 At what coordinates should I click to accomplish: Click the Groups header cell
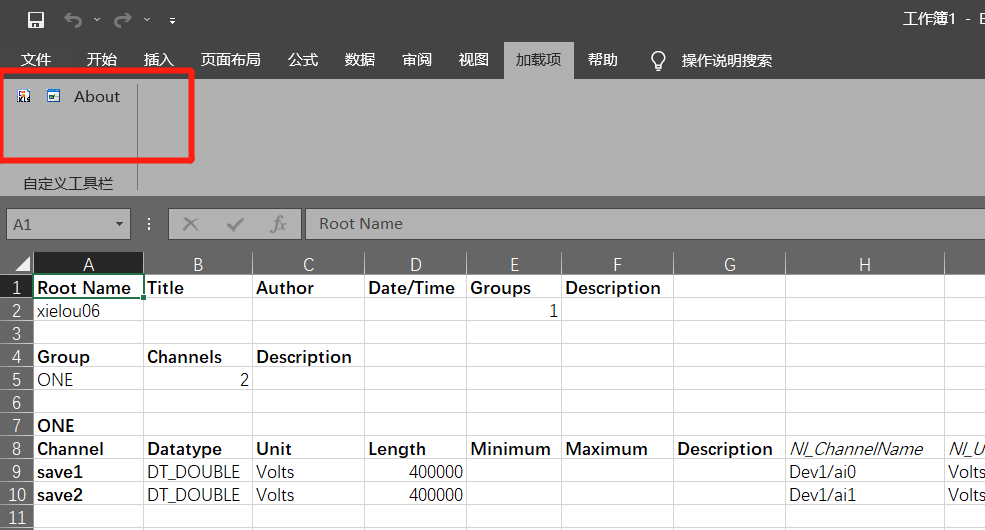[514, 288]
